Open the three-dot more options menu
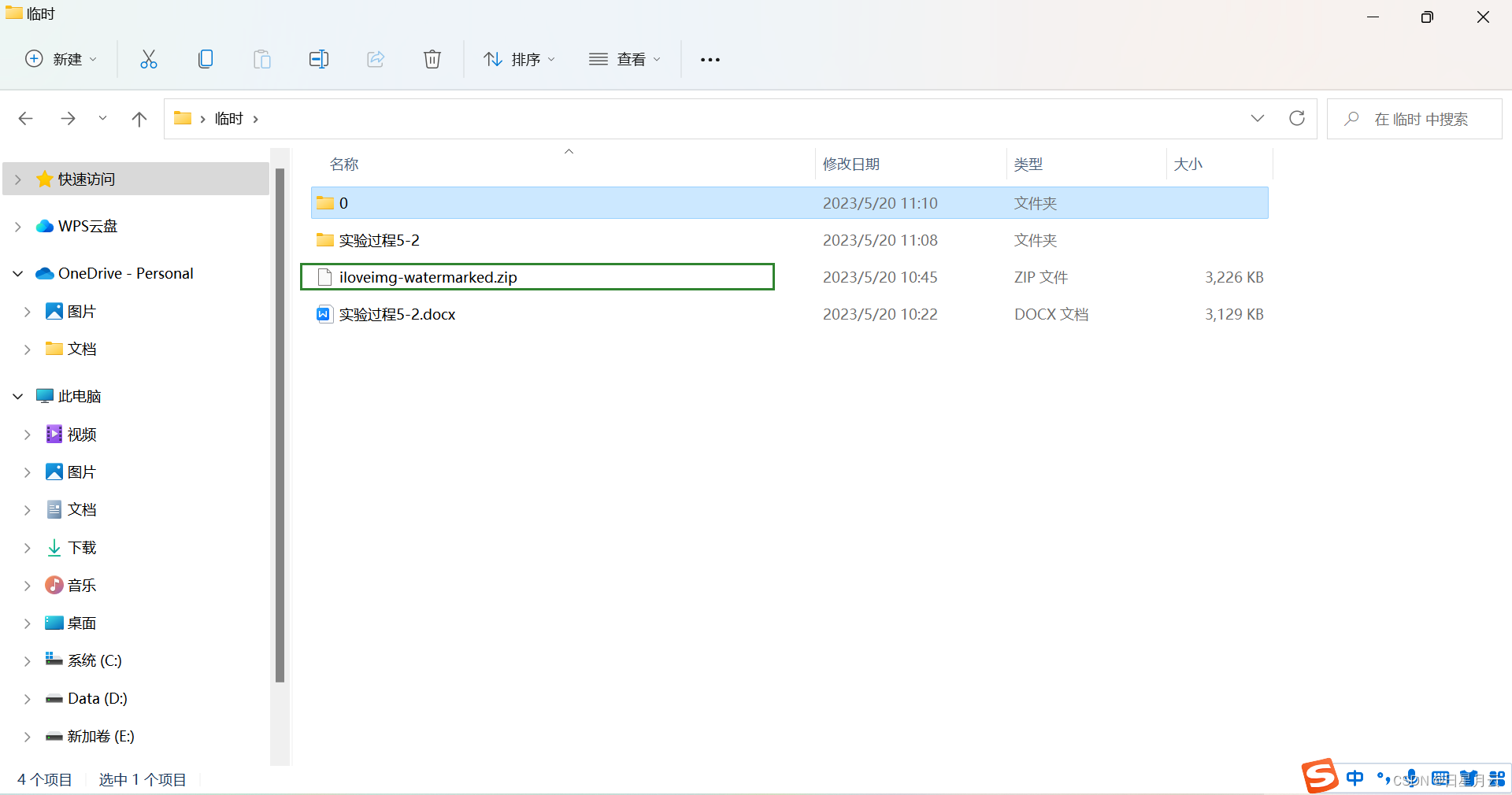 point(710,60)
